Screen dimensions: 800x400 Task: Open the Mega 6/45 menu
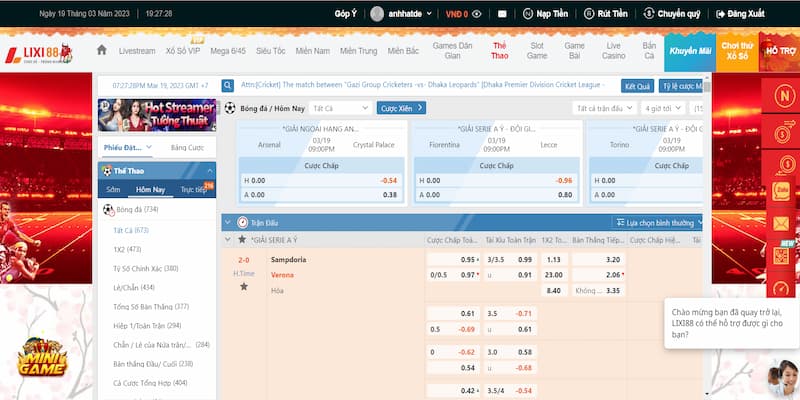[x=228, y=51]
